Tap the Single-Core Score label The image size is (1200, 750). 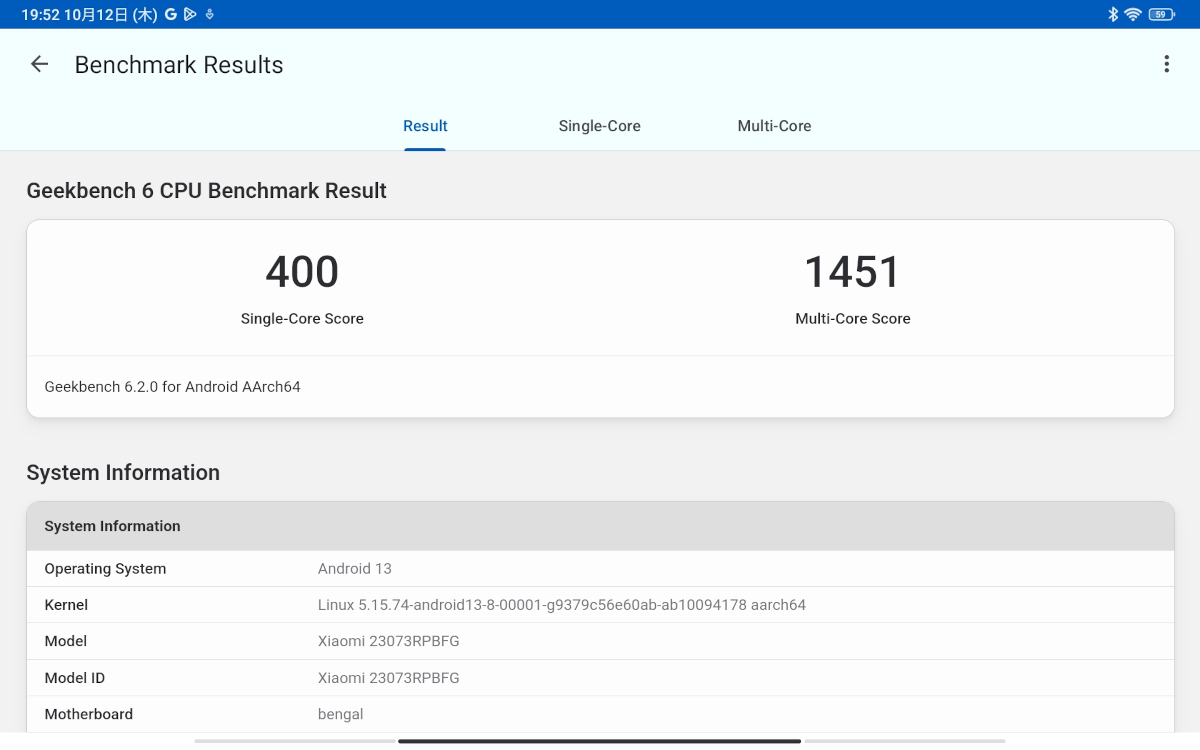coord(302,319)
